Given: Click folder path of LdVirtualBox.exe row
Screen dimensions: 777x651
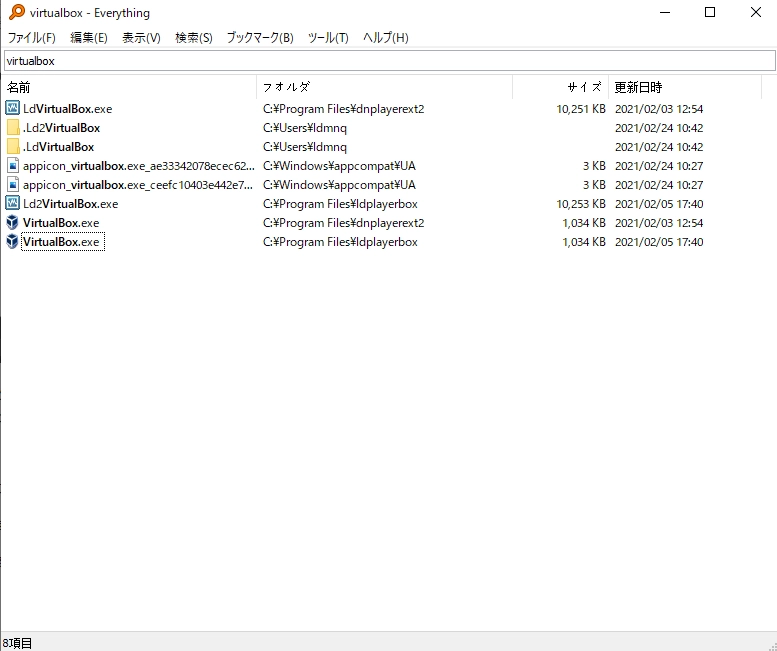Looking at the screenshot, I should click(x=343, y=108).
